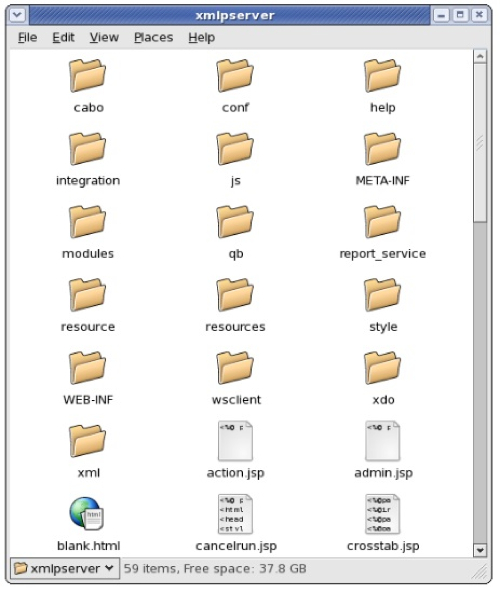Click the "admin.jsp" file name

[x=384, y=473]
